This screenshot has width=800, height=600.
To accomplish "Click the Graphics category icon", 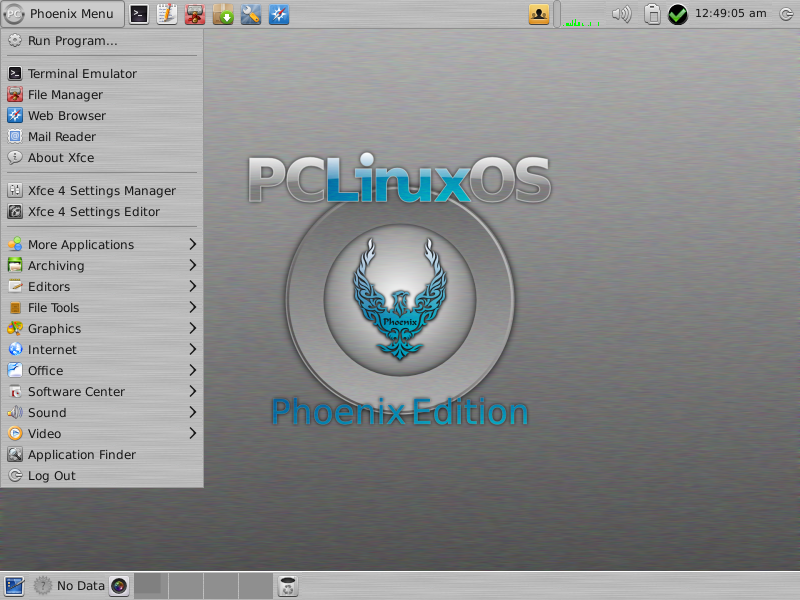I will (15, 328).
